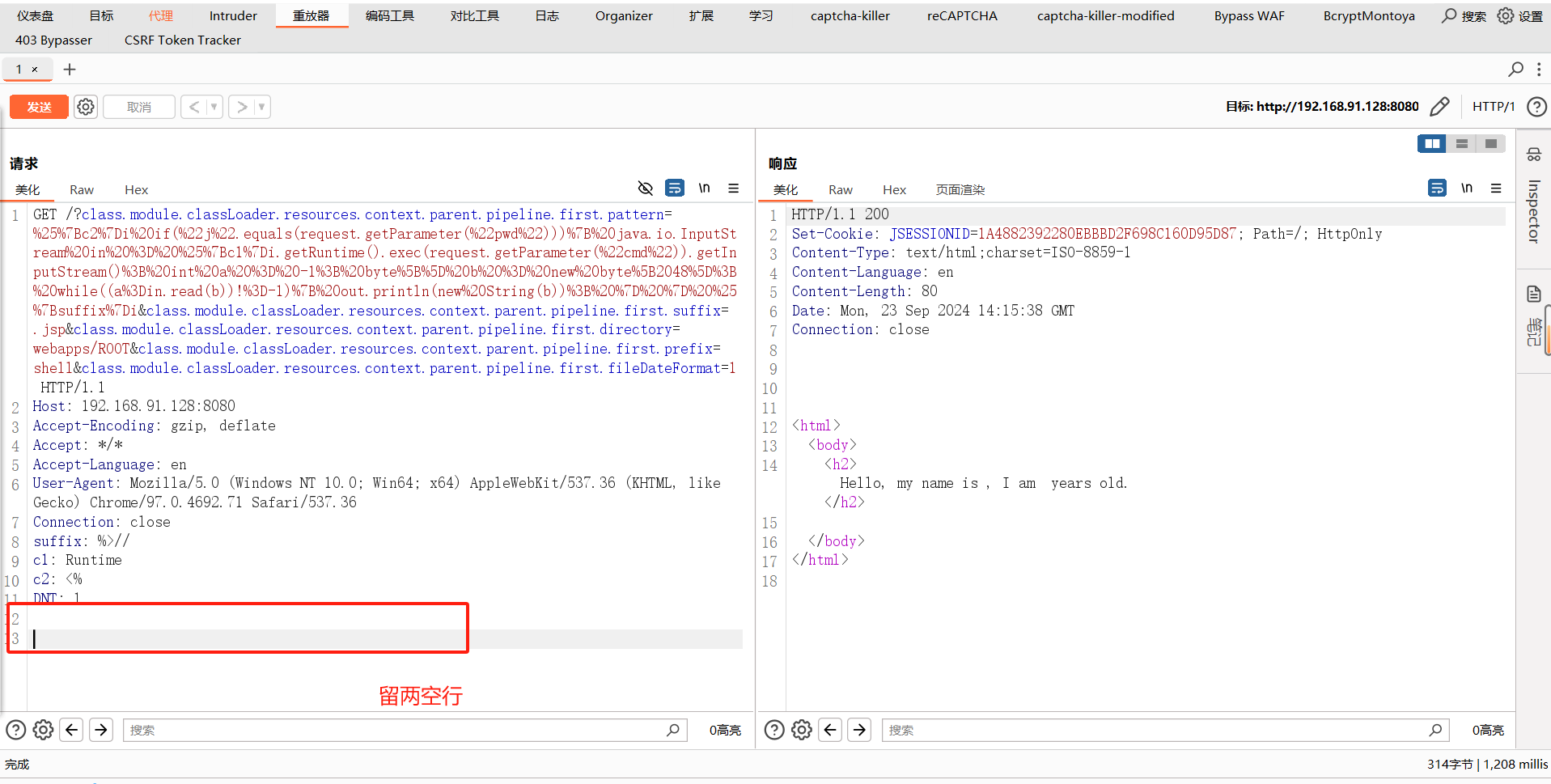Go back to previous request in history
This screenshot has width=1551, height=784.
(194, 107)
